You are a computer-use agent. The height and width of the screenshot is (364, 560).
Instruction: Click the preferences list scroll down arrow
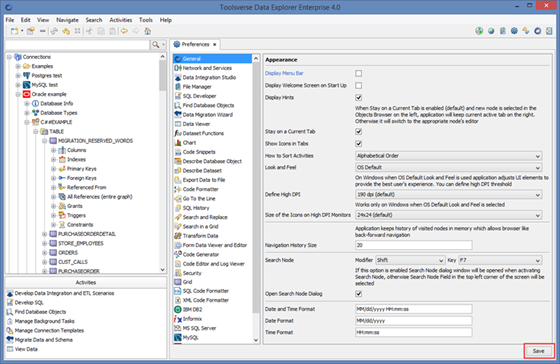point(256,340)
